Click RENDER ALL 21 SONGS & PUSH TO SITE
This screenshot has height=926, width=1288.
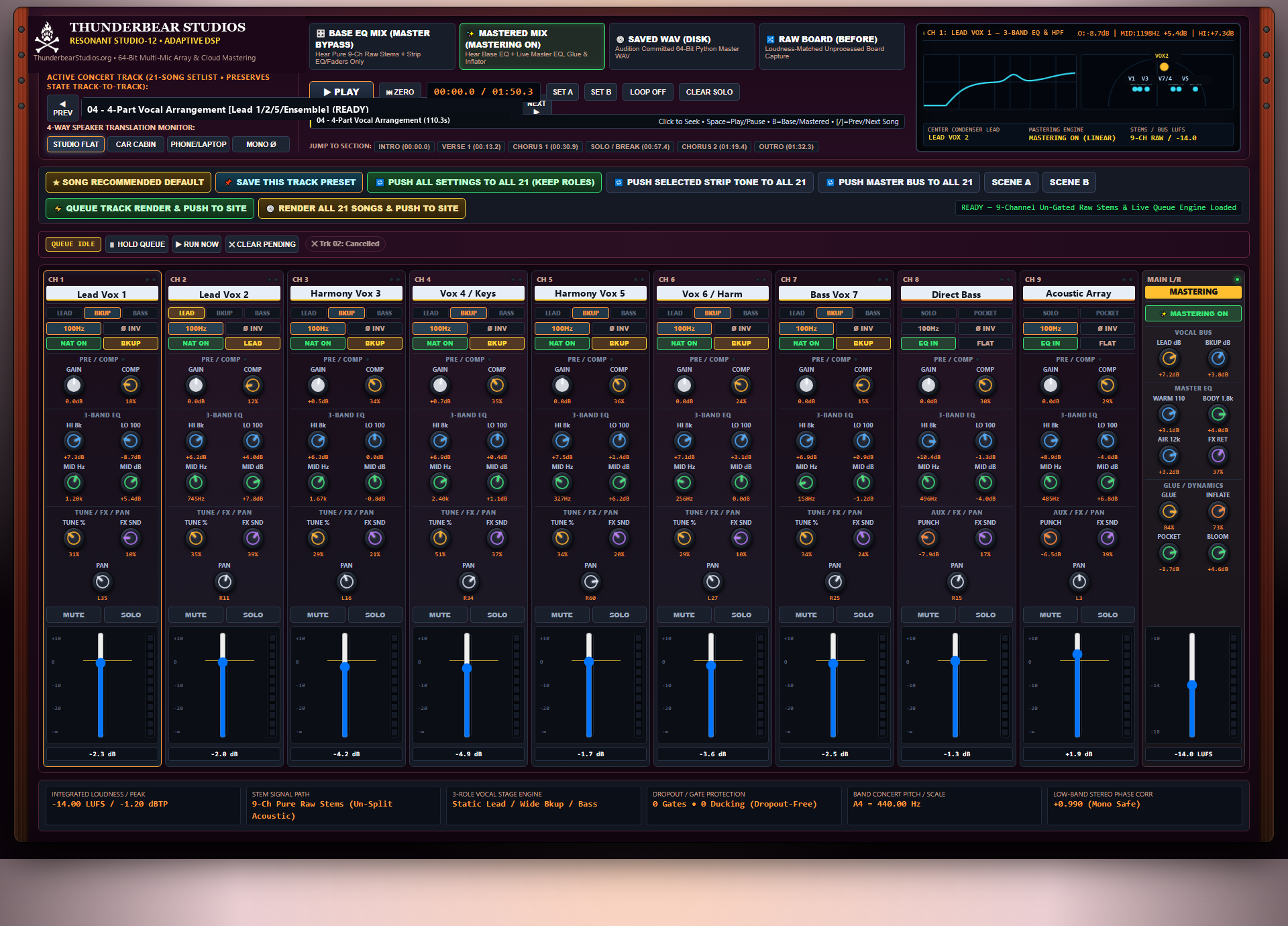[x=362, y=208]
